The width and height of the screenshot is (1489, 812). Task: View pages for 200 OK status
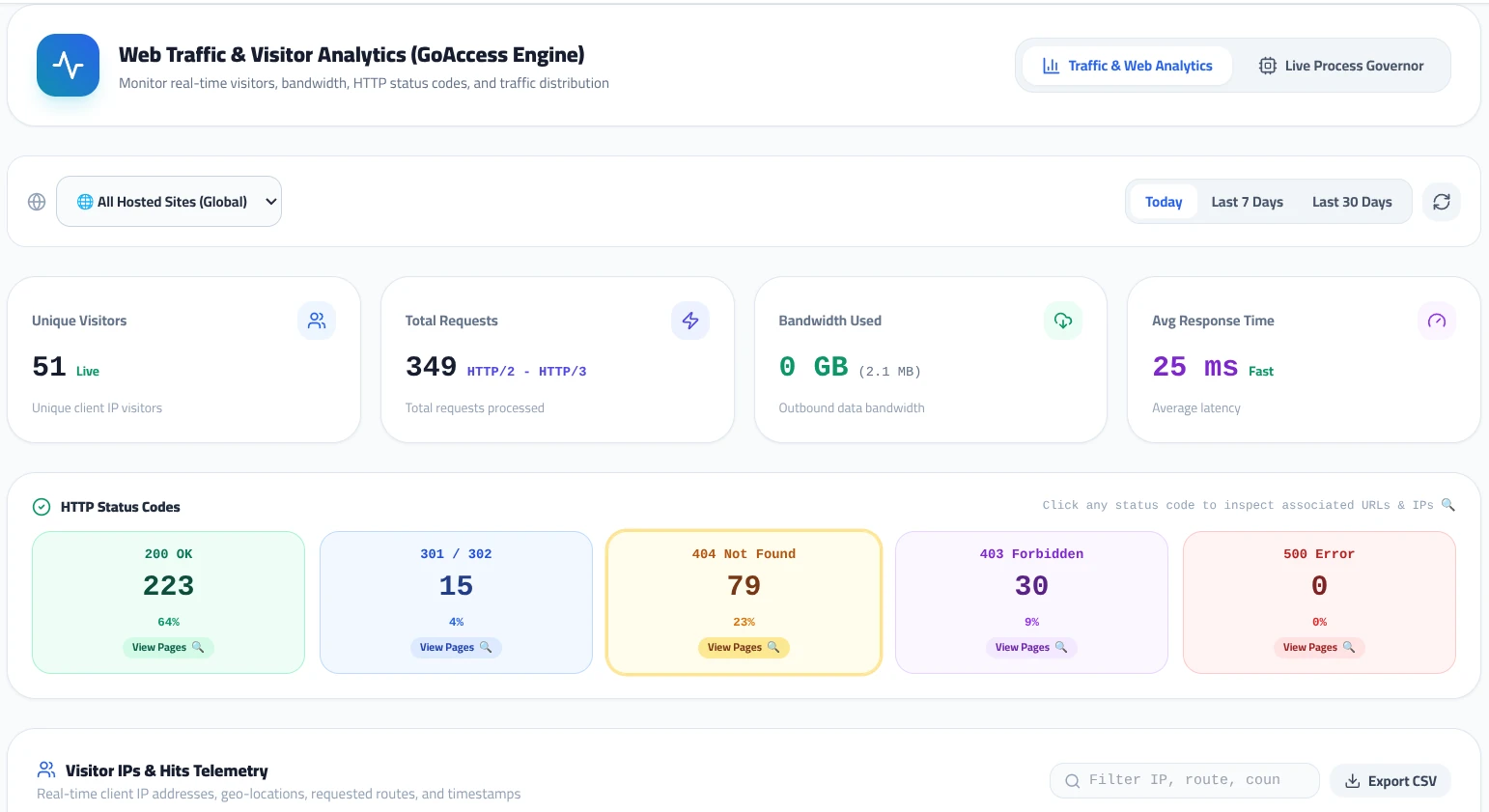168,648
